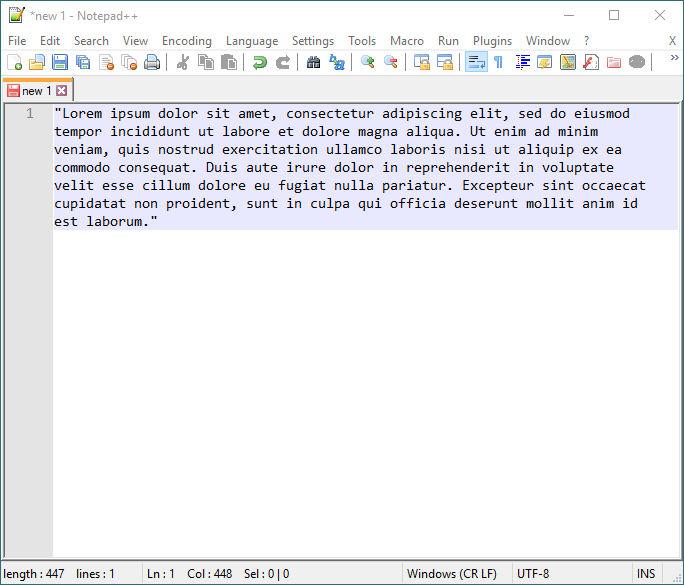Viewport: 684px width, 585px height.
Task: Expand toolbar overflow chevron
Action: [674, 58]
